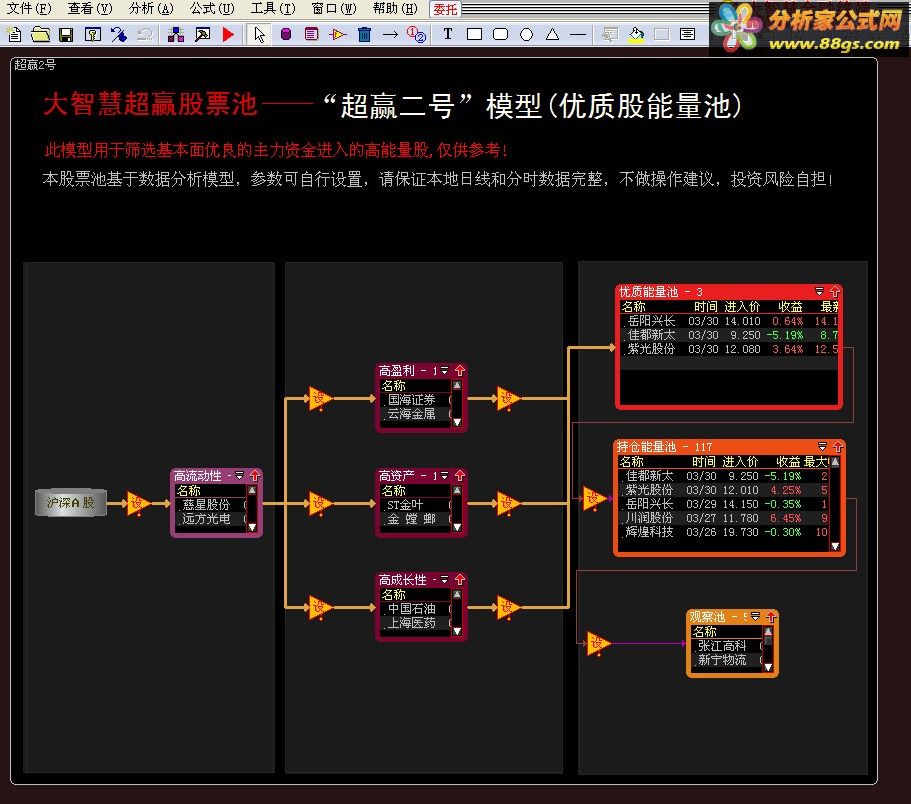Click the blue wrench tool icon

[x=119, y=35]
